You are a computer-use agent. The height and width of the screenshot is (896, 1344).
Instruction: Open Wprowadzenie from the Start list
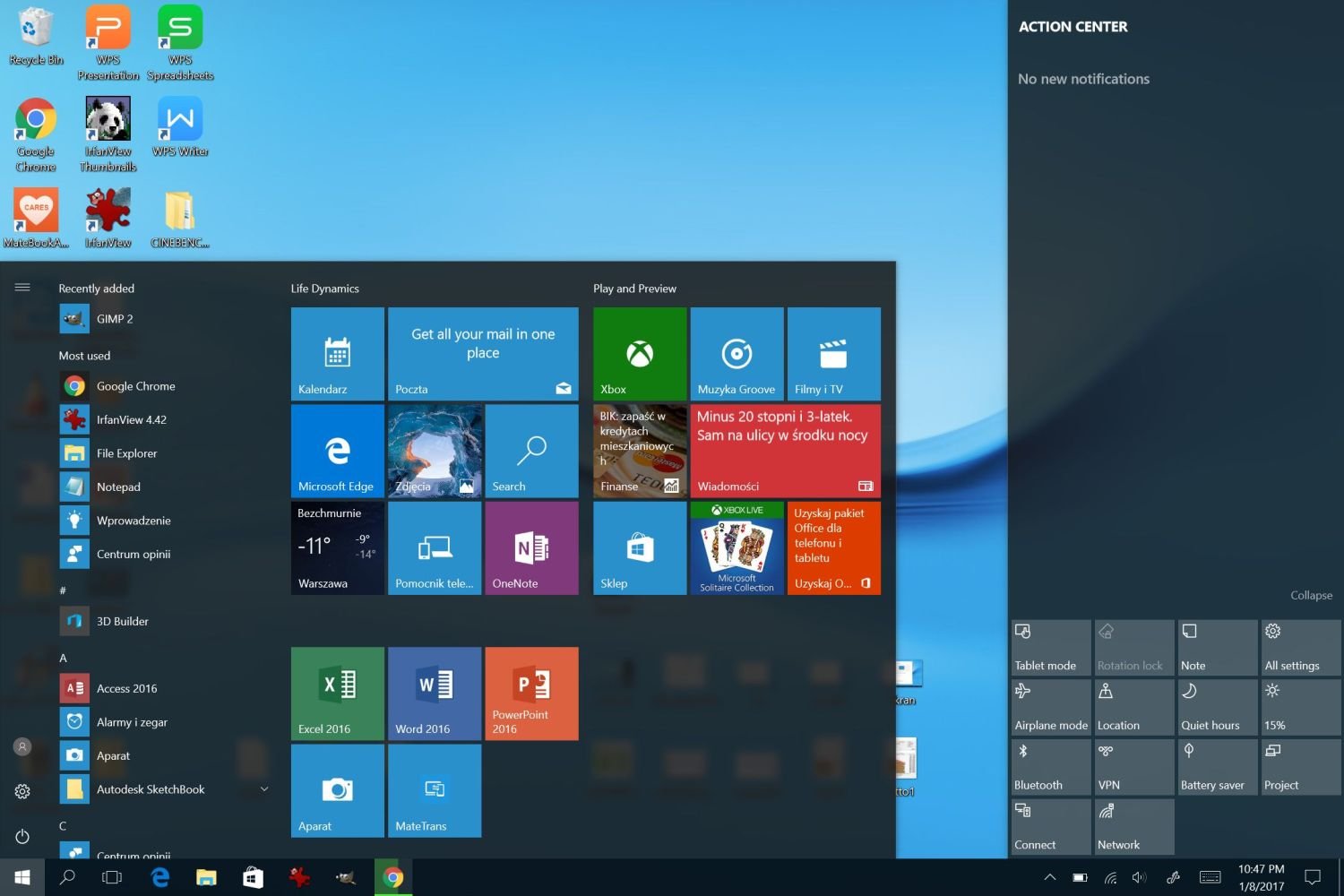[165, 521]
